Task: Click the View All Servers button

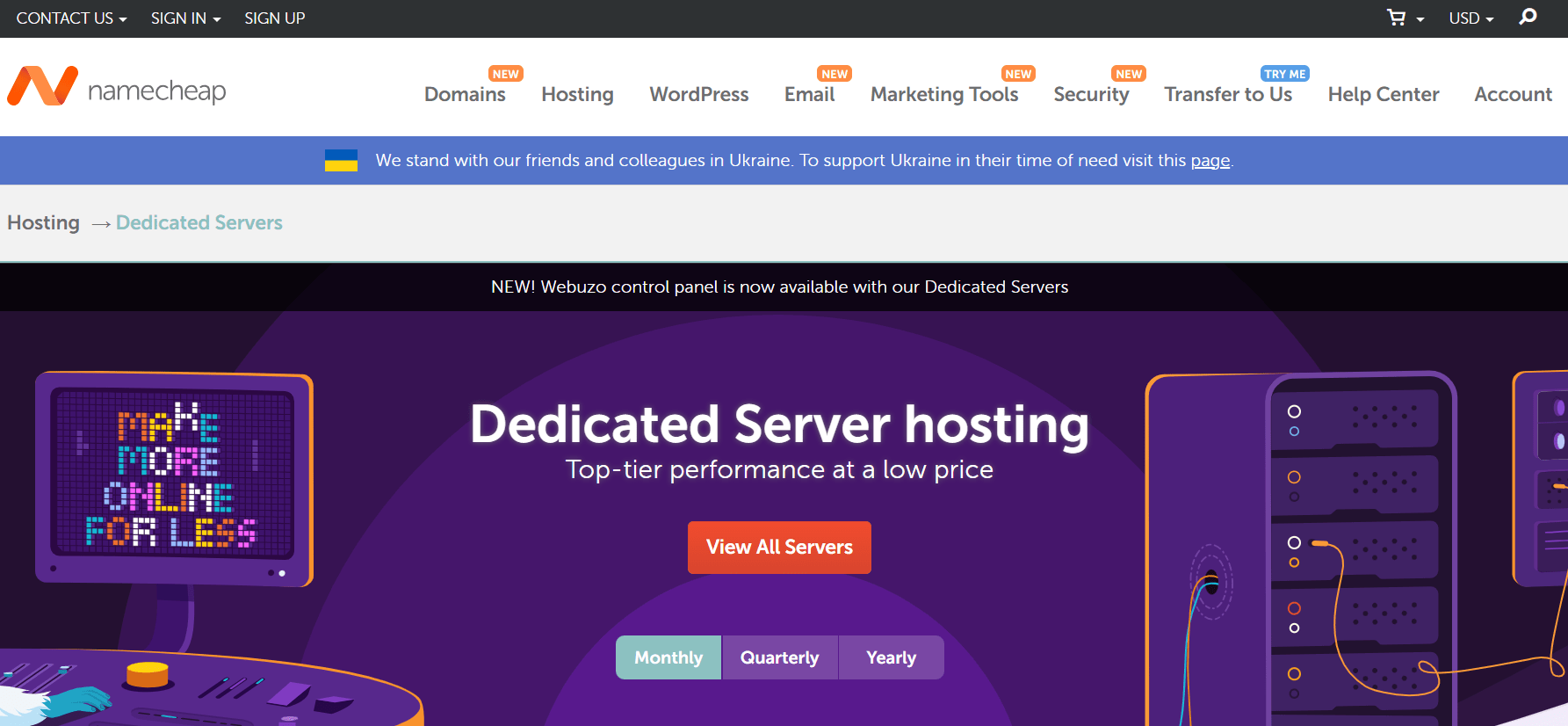Action: coord(779,547)
